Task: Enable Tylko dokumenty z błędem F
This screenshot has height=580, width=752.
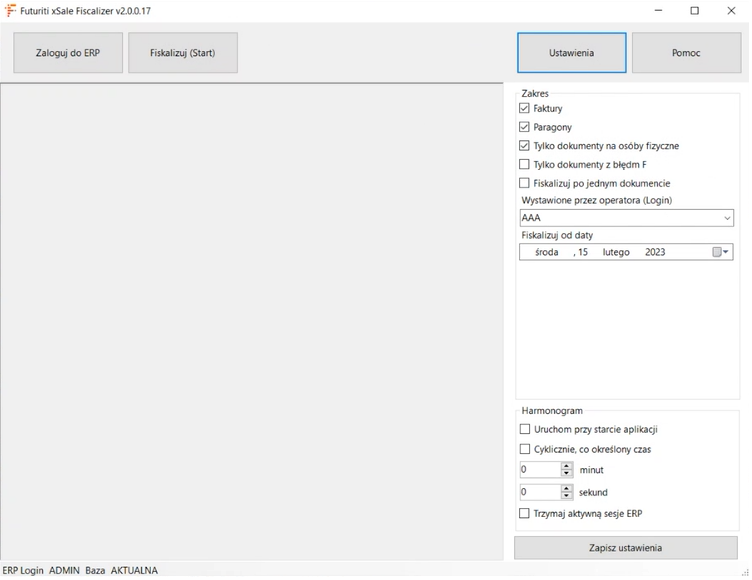Action: tap(524, 165)
